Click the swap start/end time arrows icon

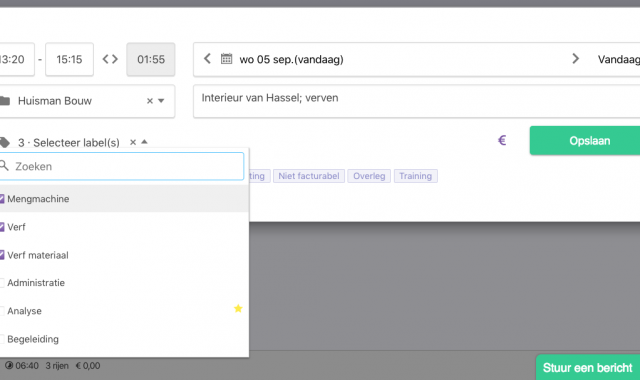(110, 59)
